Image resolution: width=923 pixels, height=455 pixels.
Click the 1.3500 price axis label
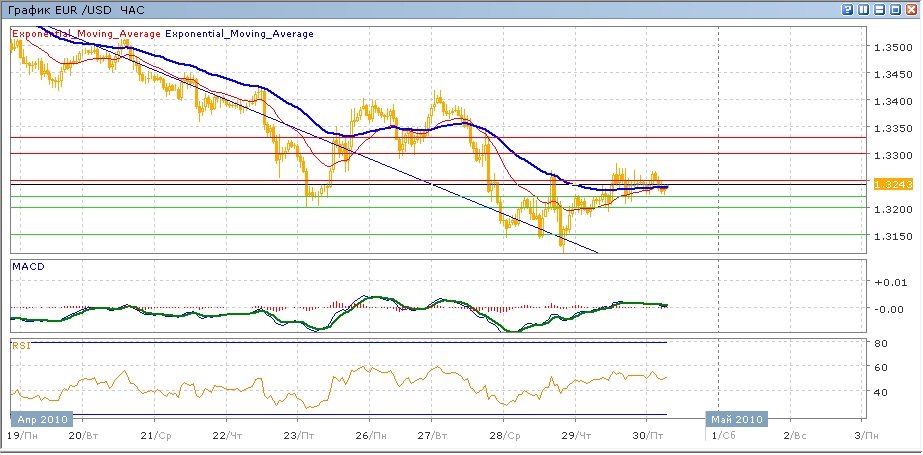(x=891, y=48)
